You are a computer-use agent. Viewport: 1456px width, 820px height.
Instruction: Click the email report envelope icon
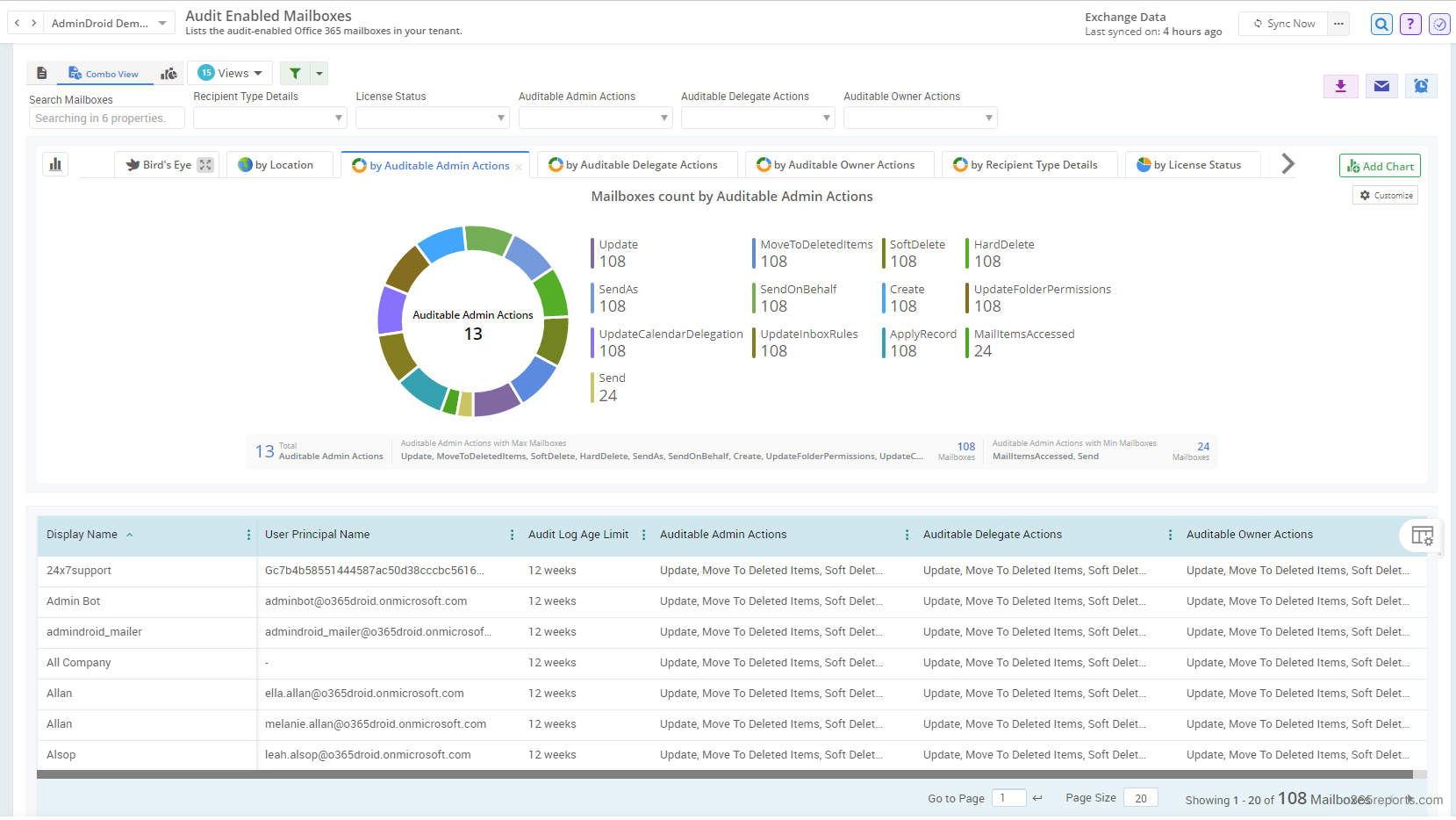1381,86
